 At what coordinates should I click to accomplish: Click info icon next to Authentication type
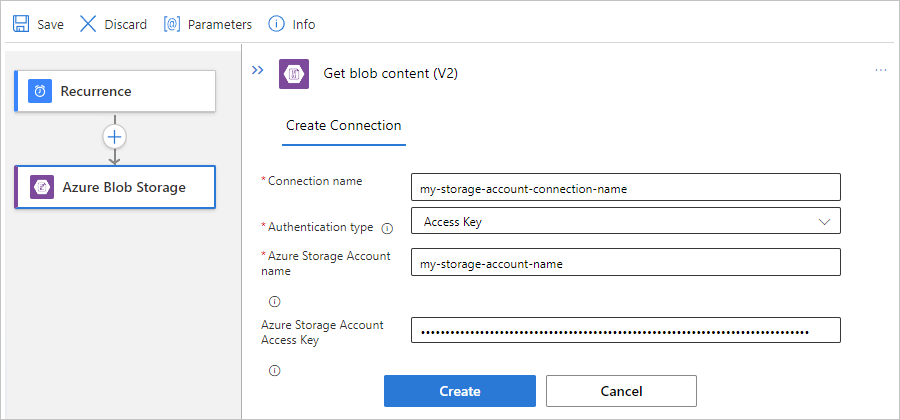tap(387, 228)
